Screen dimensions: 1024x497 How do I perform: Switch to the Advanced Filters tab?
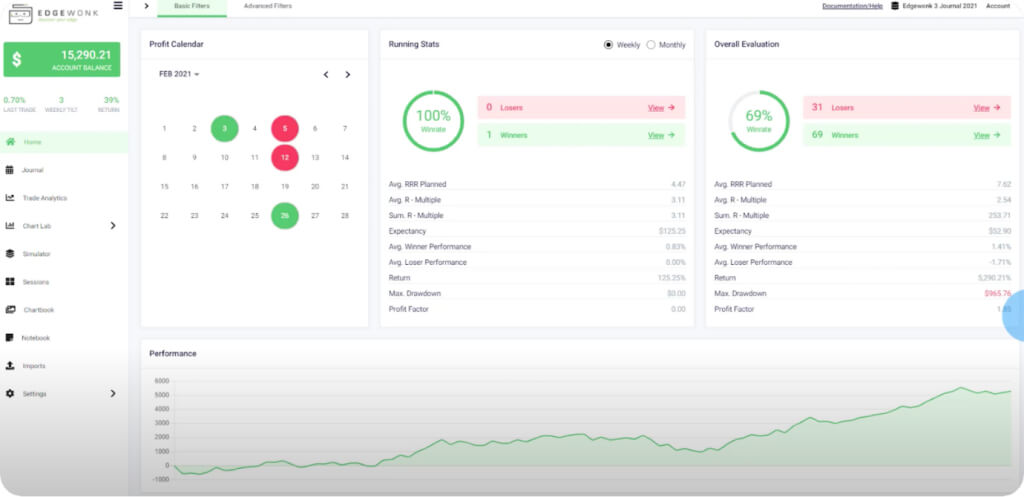[268, 6]
